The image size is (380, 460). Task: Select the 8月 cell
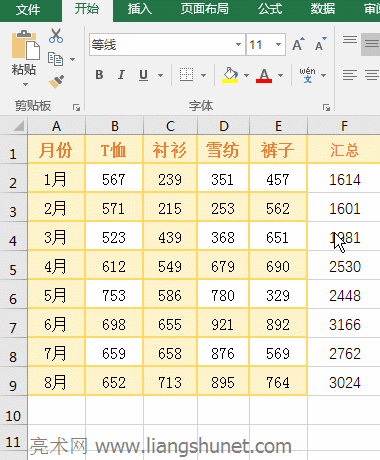(x=56, y=382)
